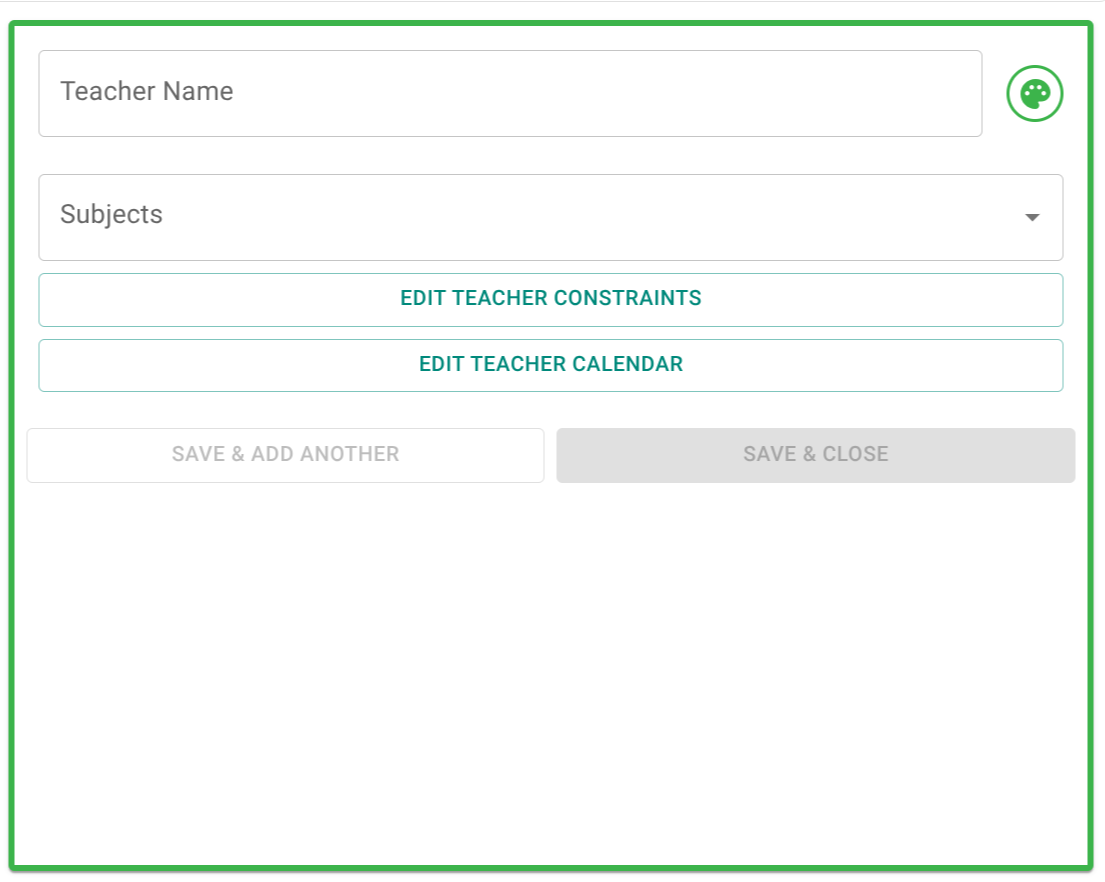Image resolution: width=1105 pixels, height=882 pixels.
Task: Click the Subjects label in the select box
Action: point(111,215)
